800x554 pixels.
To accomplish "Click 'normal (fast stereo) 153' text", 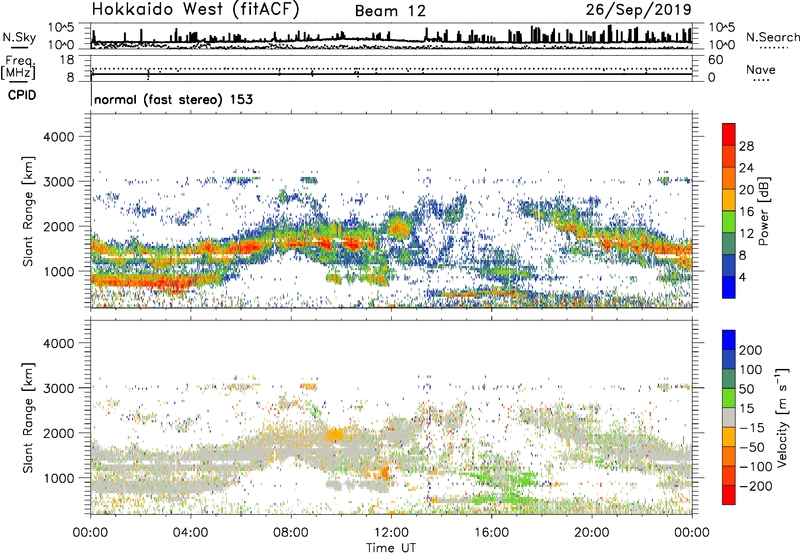I will (173, 99).
